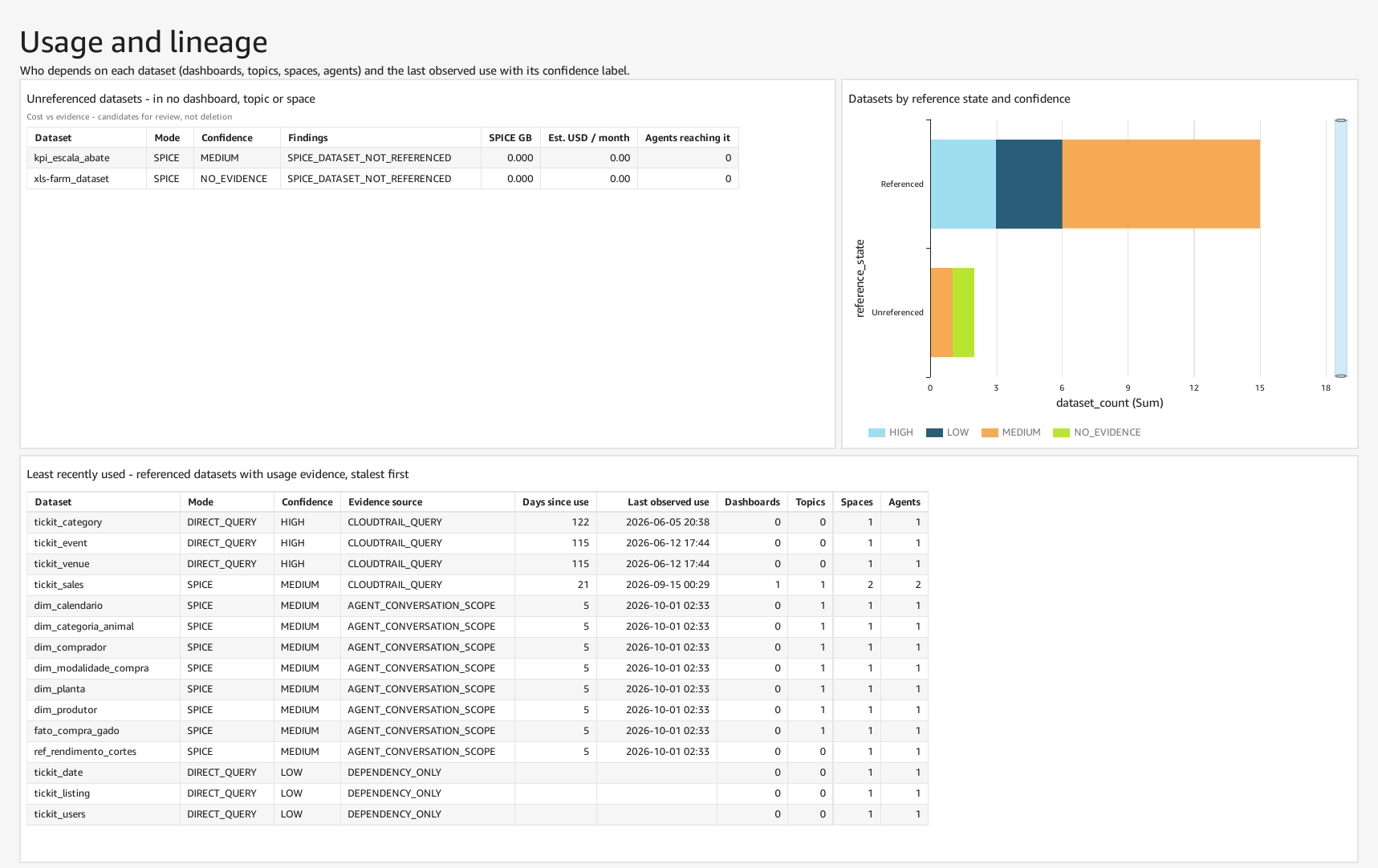Select the kpi_escala_abate dataset cell
Screen dimensions: 1378x868
tap(87, 158)
